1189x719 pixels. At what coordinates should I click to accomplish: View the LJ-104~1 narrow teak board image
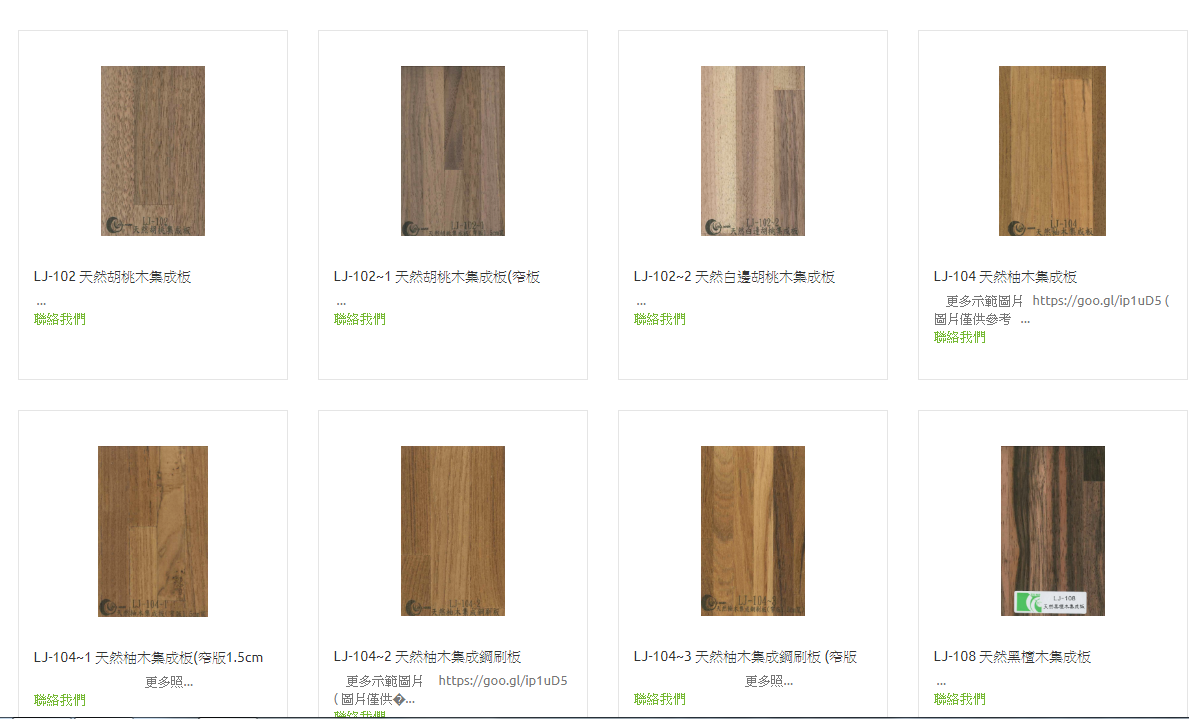[153, 531]
